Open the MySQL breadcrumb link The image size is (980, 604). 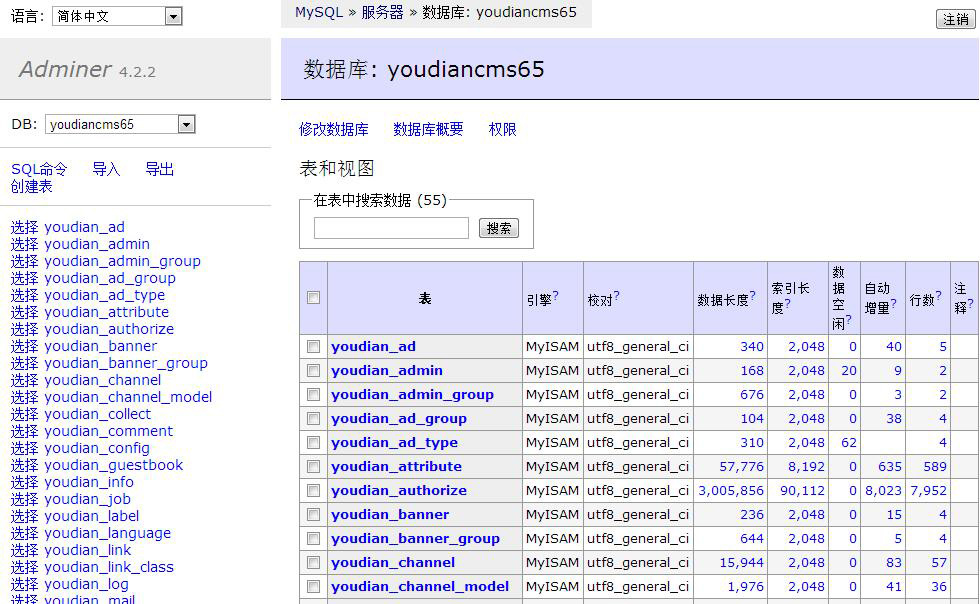(x=319, y=13)
